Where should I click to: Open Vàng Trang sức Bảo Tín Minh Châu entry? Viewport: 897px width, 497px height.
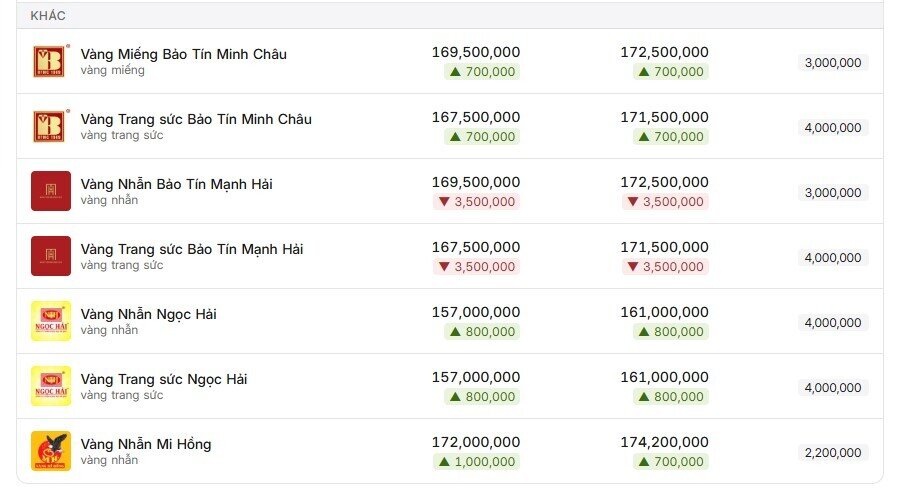196,119
